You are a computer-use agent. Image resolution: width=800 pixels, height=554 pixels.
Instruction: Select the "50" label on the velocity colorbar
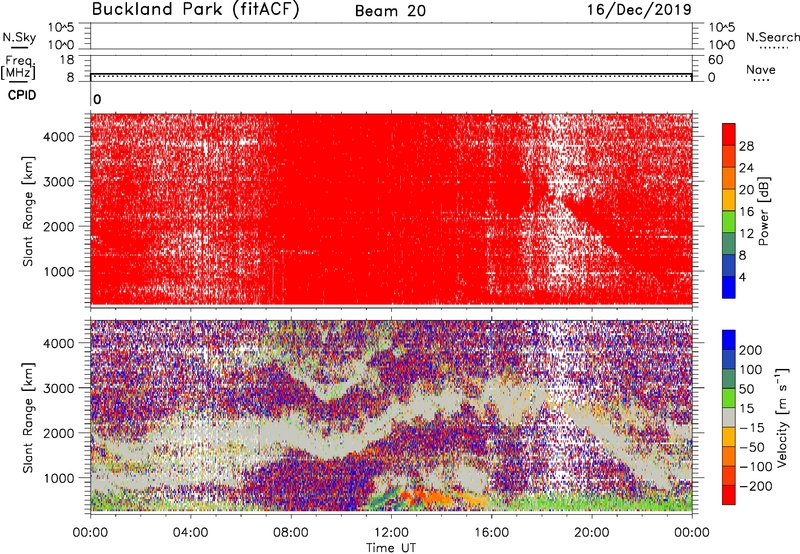click(x=747, y=389)
